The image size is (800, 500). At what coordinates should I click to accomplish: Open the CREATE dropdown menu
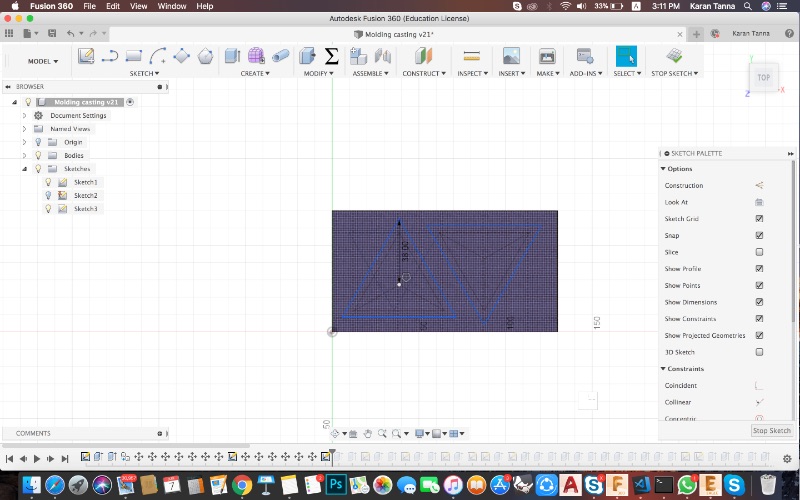click(255, 73)
